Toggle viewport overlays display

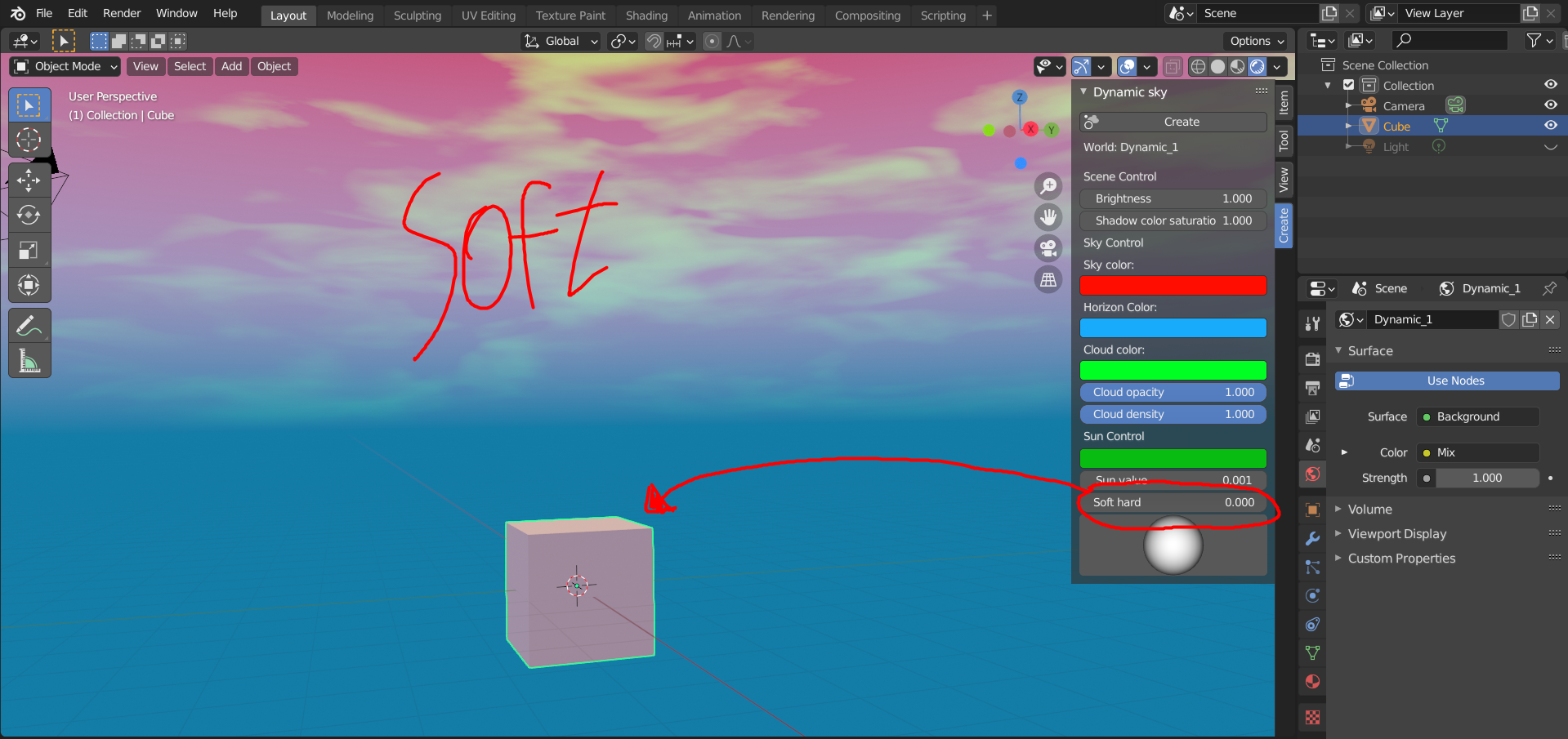point(1128,67)
